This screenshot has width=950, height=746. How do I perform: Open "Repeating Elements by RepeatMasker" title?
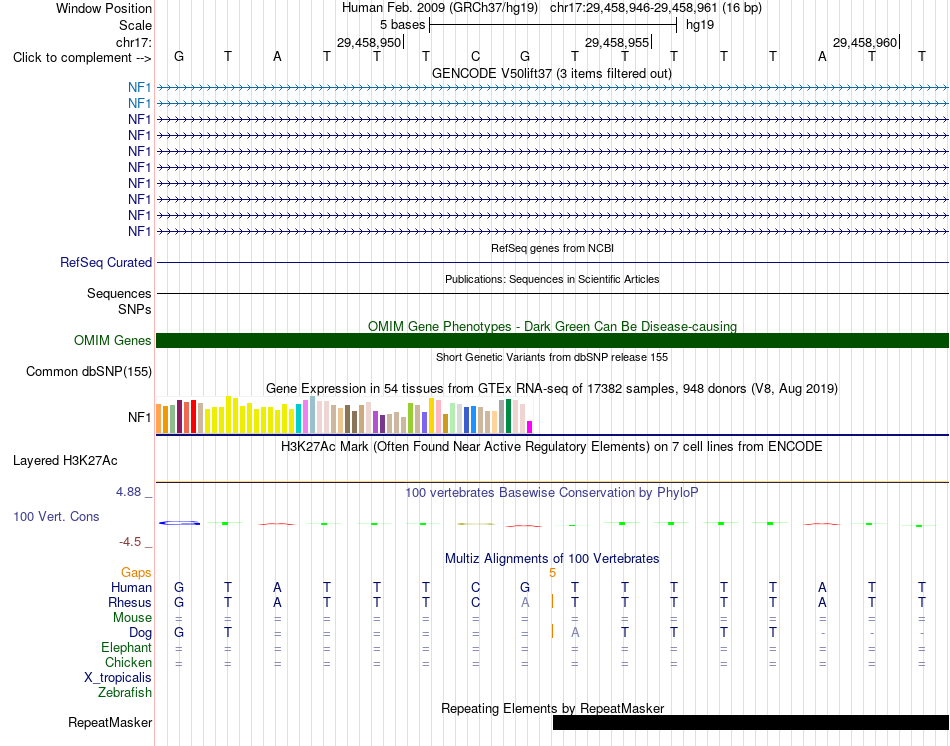[x=552, y=708]
